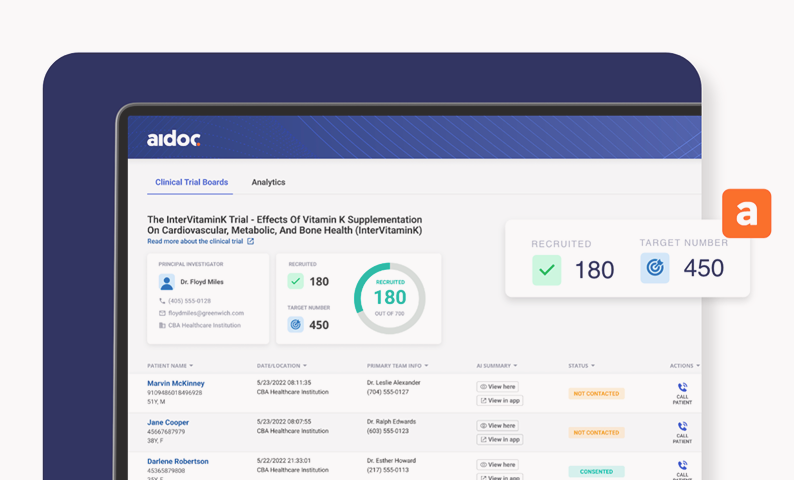The image size is (794, 480).
Task: Click green checkmark next to recruited 180
Action: (295, 281)
